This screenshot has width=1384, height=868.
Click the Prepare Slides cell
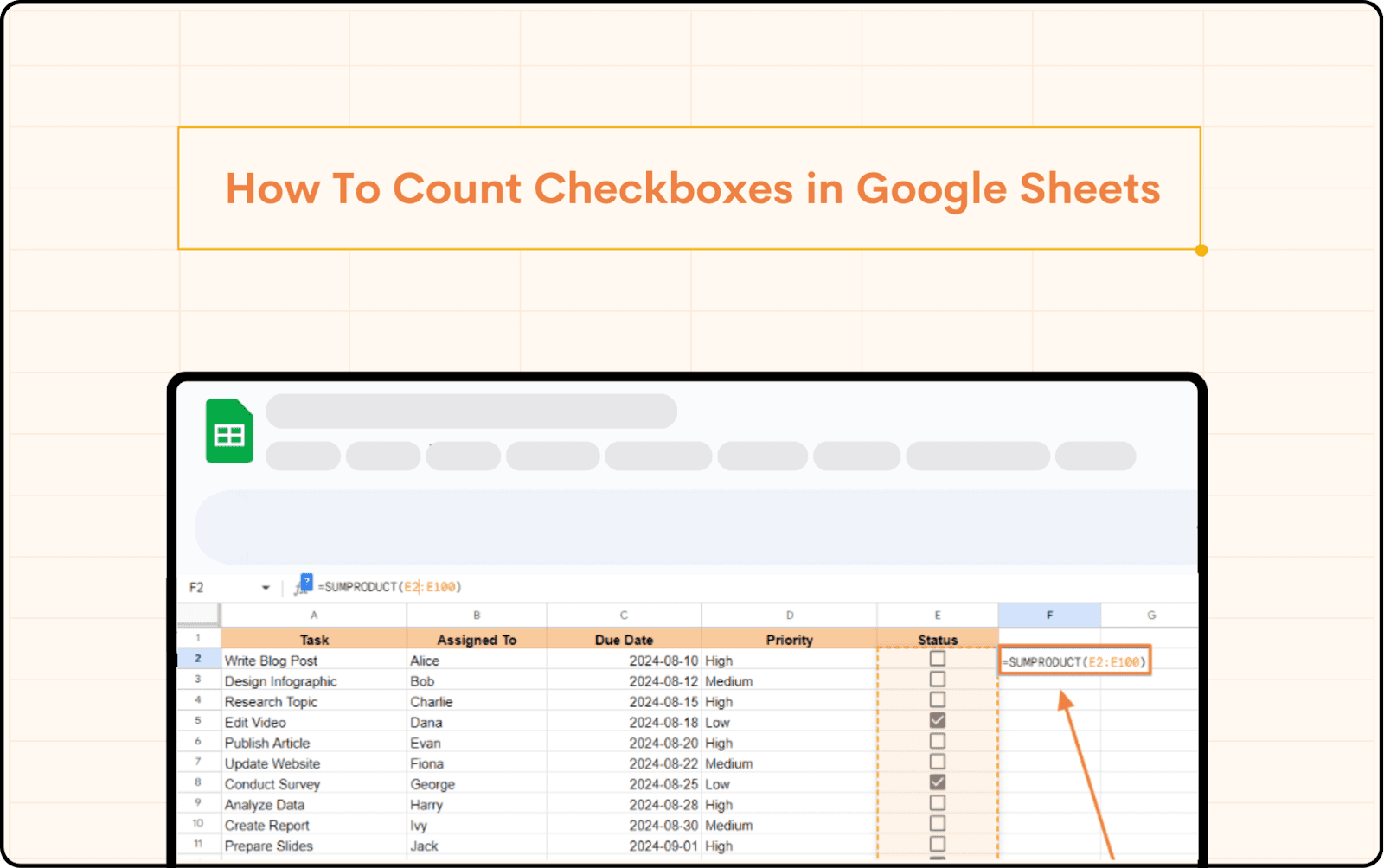tap(314, 846)
